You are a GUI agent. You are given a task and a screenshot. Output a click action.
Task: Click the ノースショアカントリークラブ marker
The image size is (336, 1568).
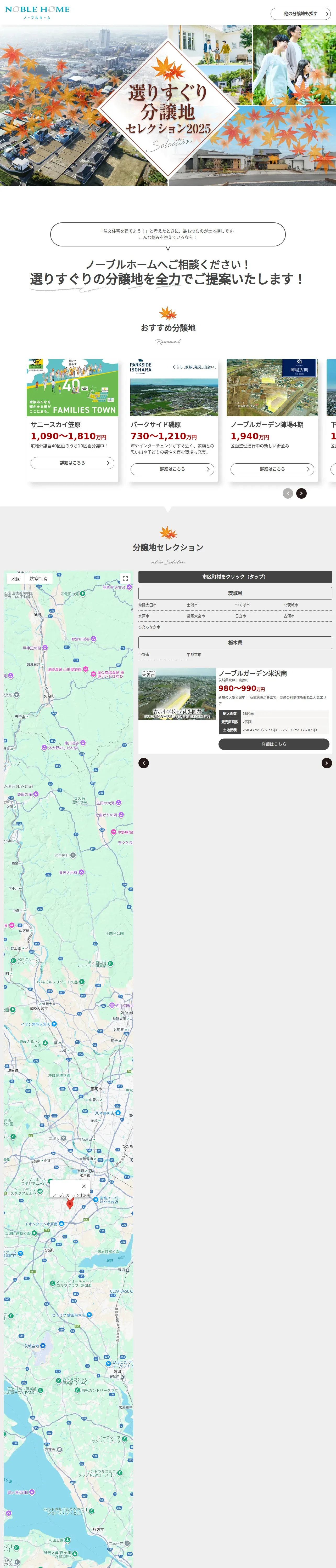tap(124, 1438)
